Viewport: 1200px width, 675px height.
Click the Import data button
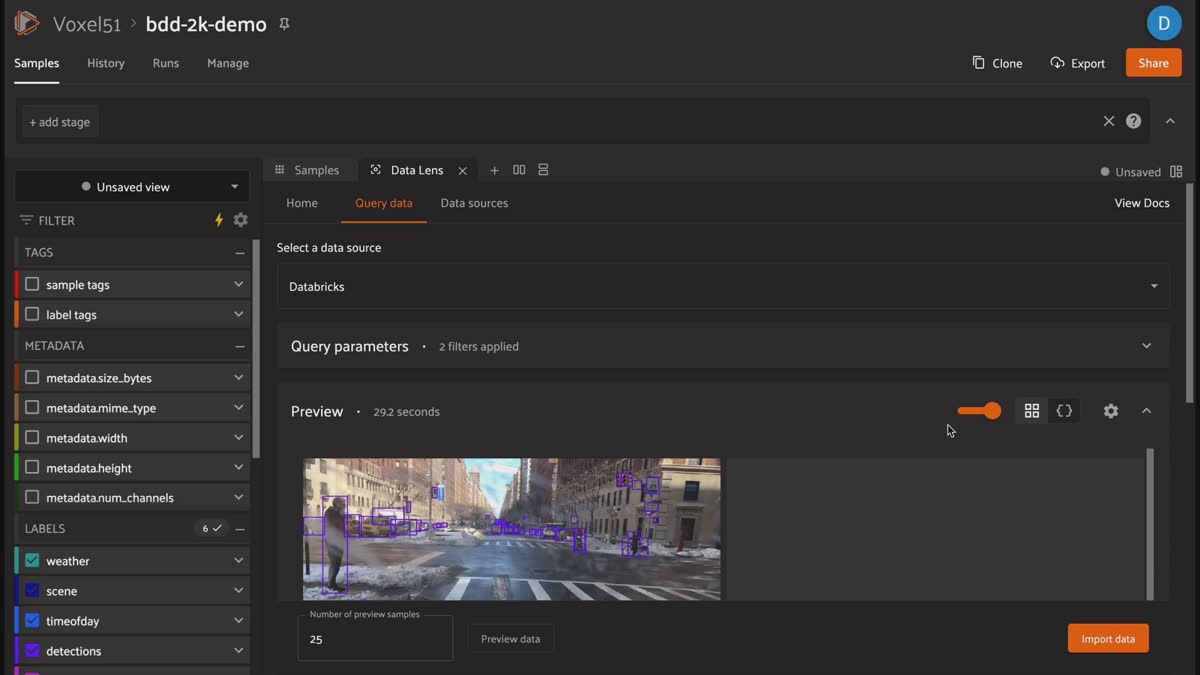1108,639
